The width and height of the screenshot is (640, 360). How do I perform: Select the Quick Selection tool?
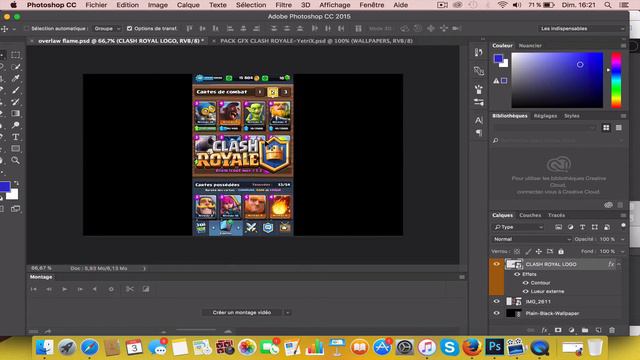pos(16,67)
